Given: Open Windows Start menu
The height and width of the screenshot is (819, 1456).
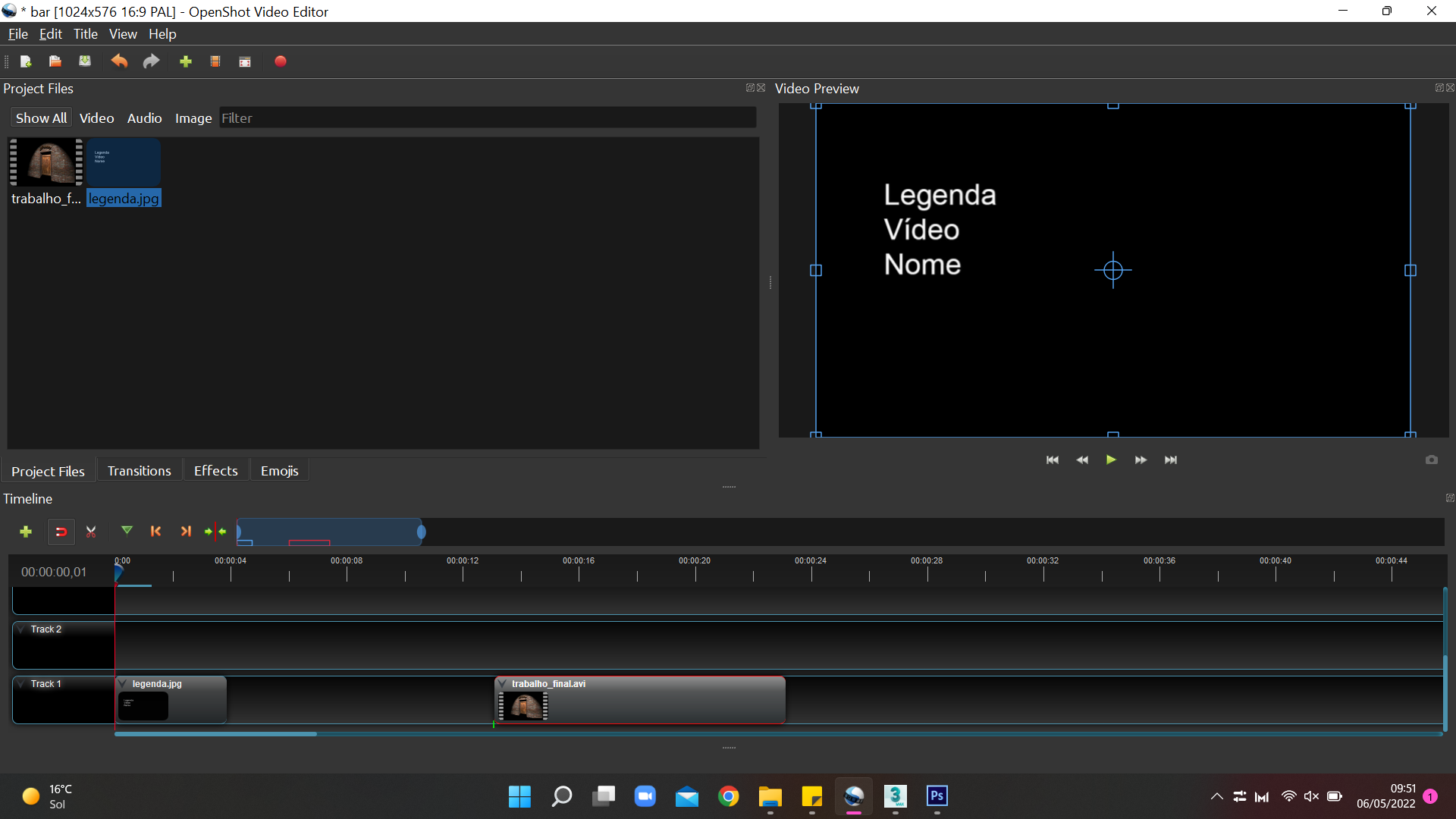Looking at the screenshot, I should (x=519, y=796).
